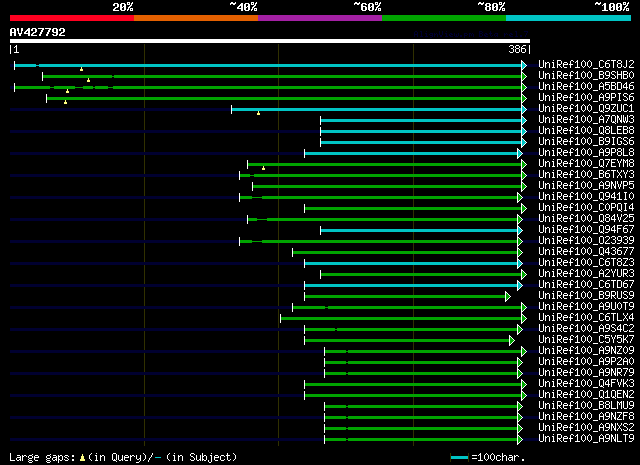The width and height of the screenshot is (640, 465).
Task: Click the arrowhead ending the UniRef100_A9P8L8 alignment
Action: [520, 153]
